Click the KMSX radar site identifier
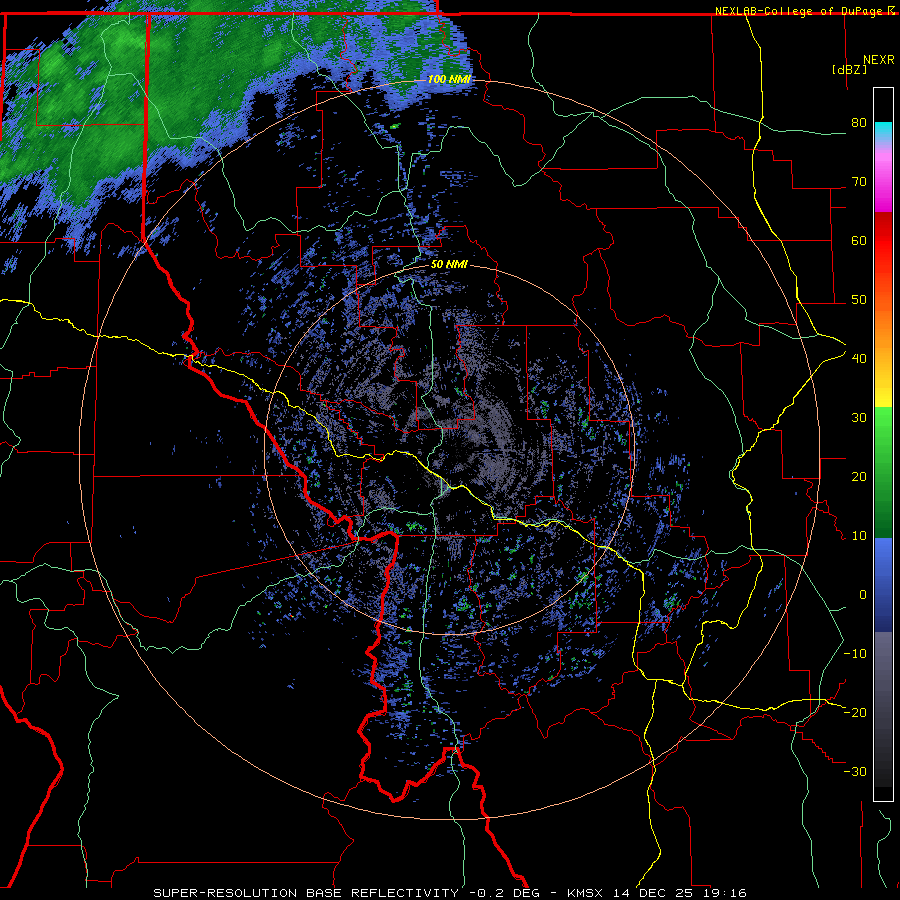The width and height of the screenshot is (900, 900). click(x=586, y=893)
